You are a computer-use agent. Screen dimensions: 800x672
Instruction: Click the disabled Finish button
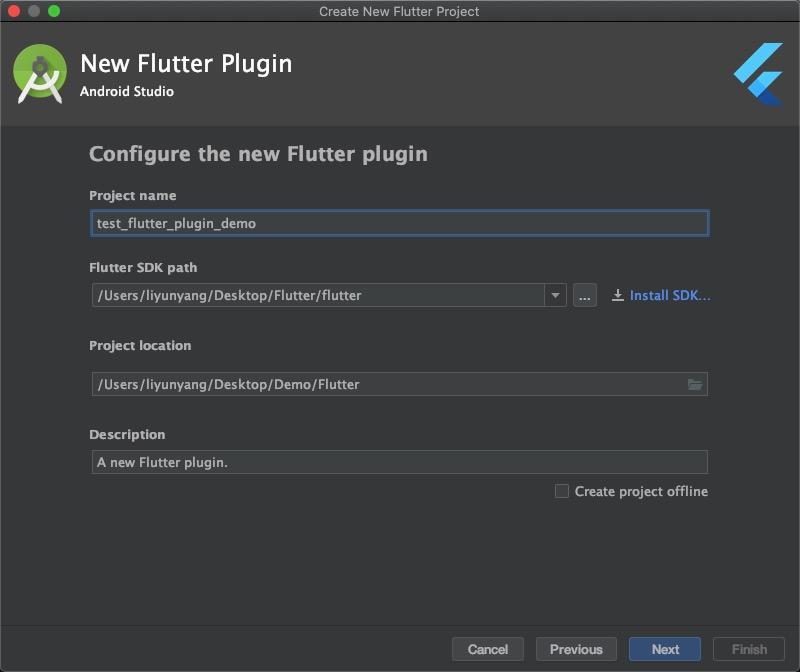pyautogui.click(x=748, y=649)
